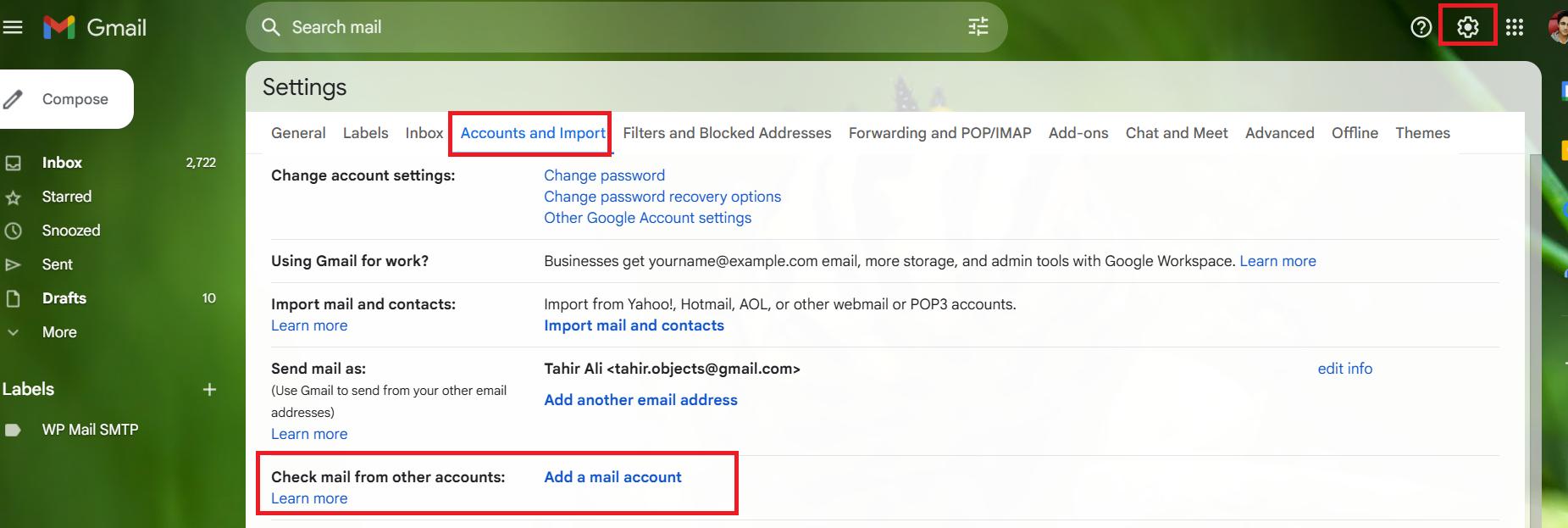Go to Forwarding and POP/IMAP tab
This screenshot has width=1568, height=528.
[939, 133]
